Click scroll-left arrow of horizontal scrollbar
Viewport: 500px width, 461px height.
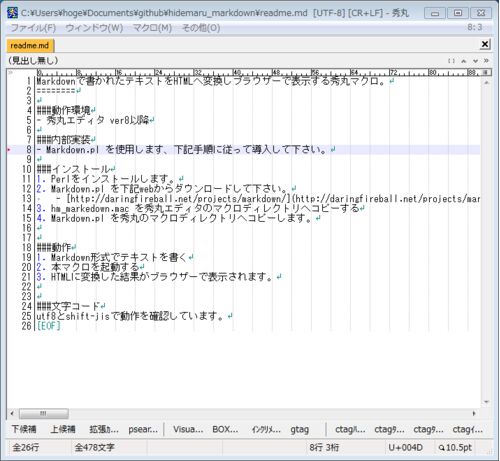12,413
